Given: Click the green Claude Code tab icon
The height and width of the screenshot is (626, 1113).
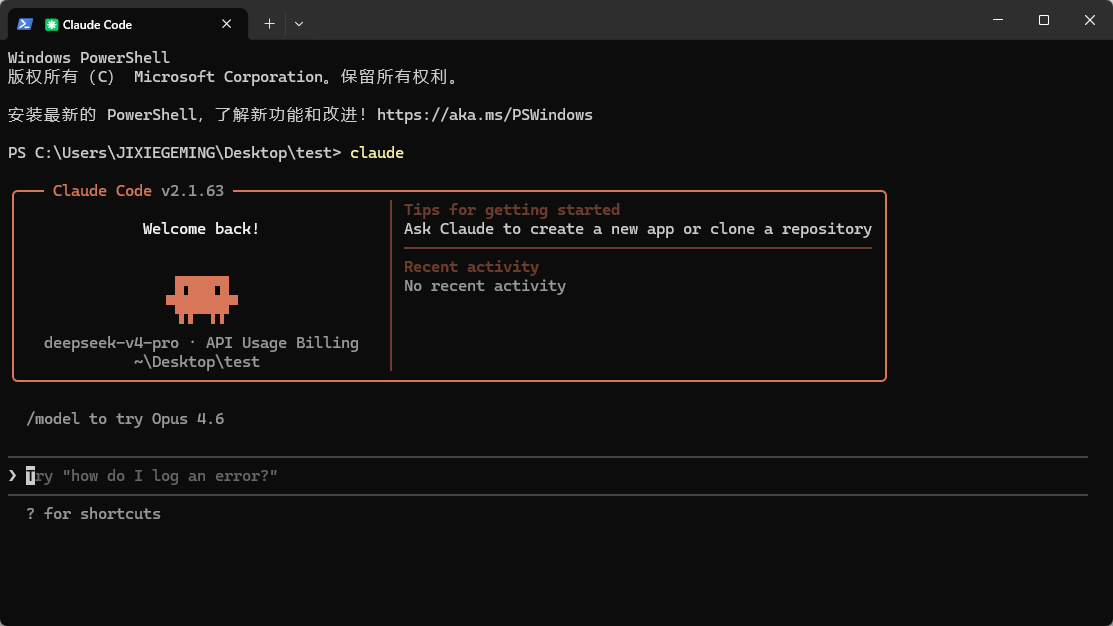Looking at the screenshot, I should pyautogui.click(x=51, y=24).
